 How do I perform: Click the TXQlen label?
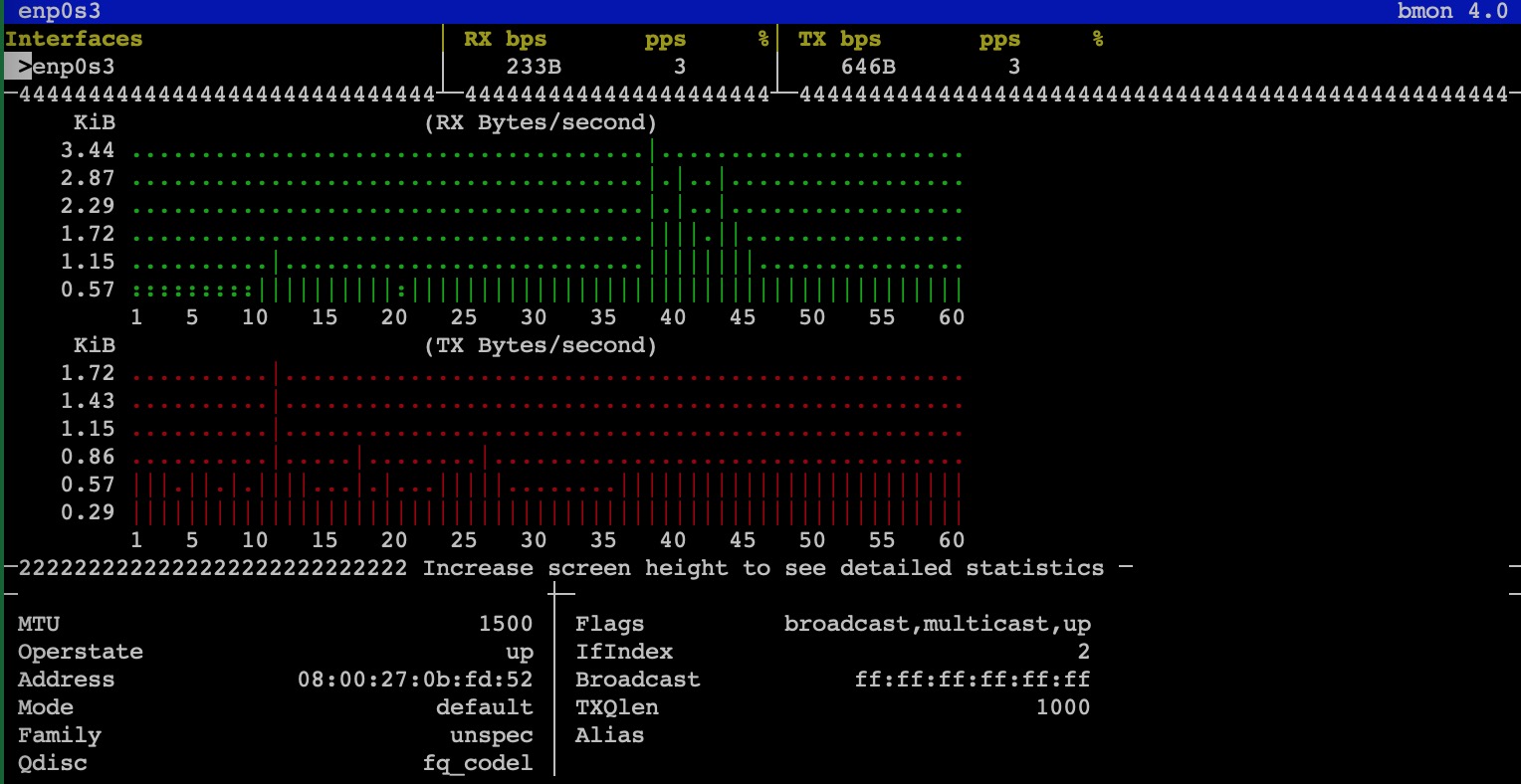coord(617,707)
